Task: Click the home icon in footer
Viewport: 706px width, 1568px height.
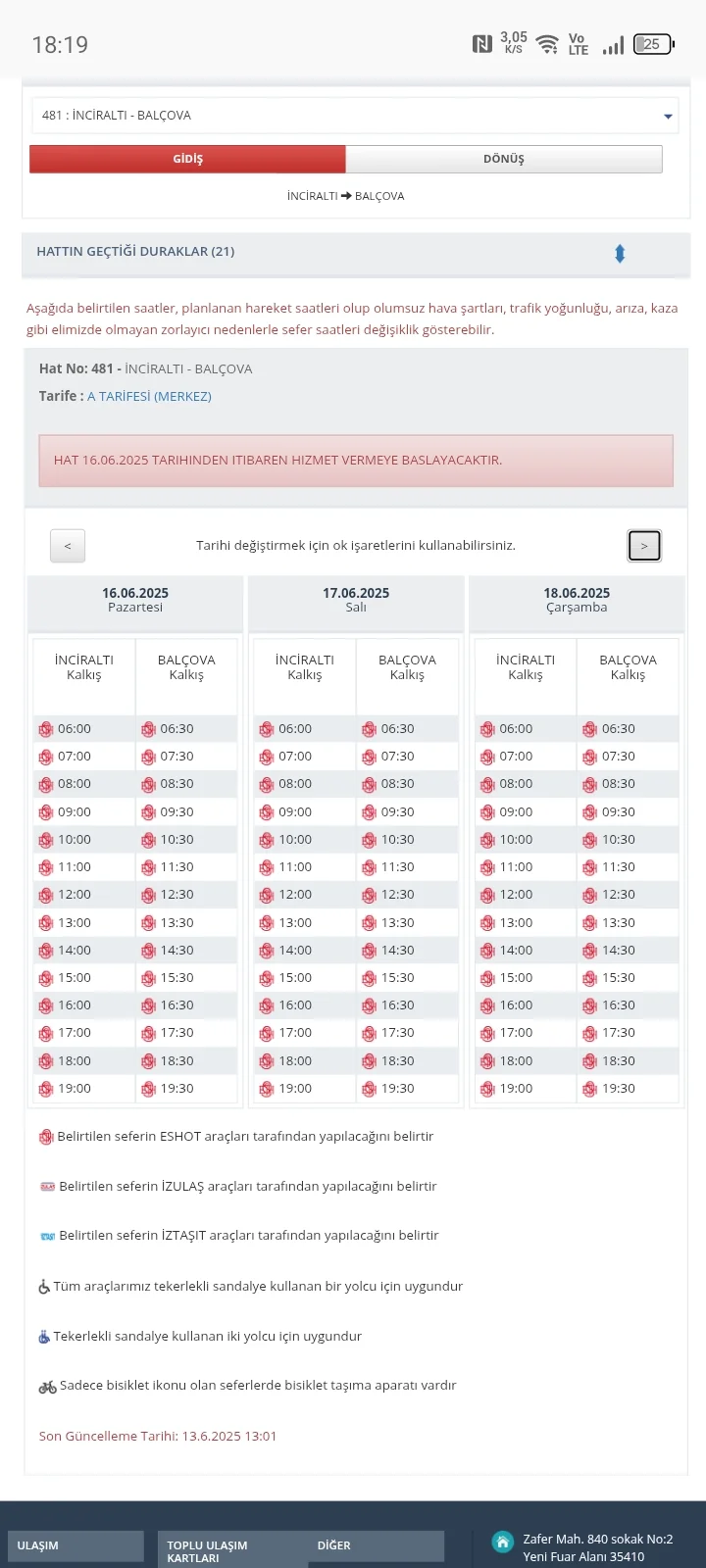Action: click(x=502, y=1542)
